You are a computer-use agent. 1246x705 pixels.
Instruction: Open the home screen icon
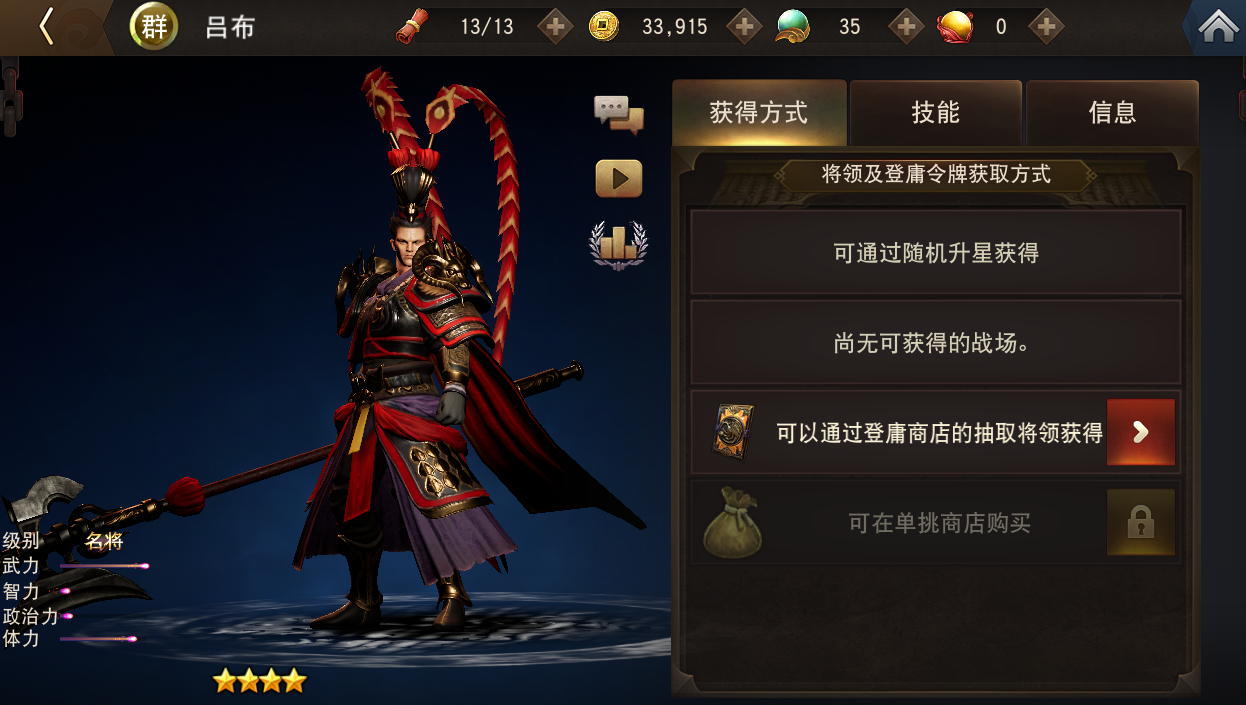(1217, 27)
